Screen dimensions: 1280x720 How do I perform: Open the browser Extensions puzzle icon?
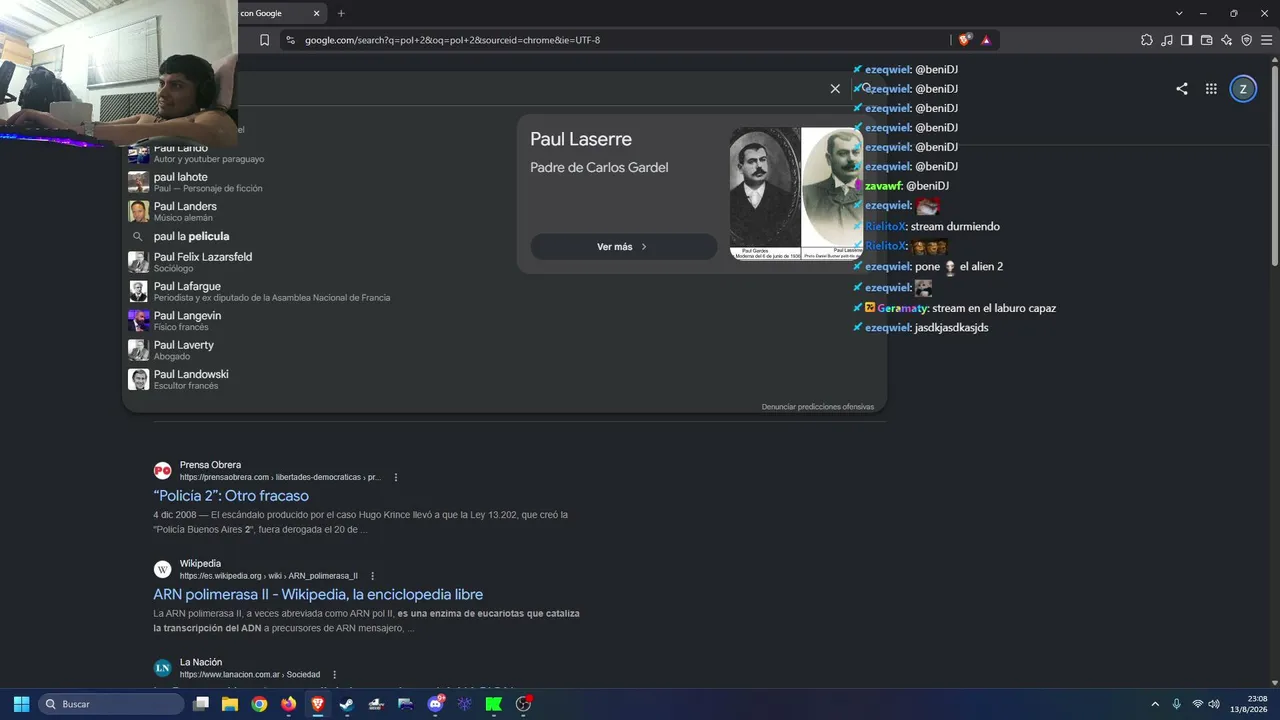(1147, 40)
